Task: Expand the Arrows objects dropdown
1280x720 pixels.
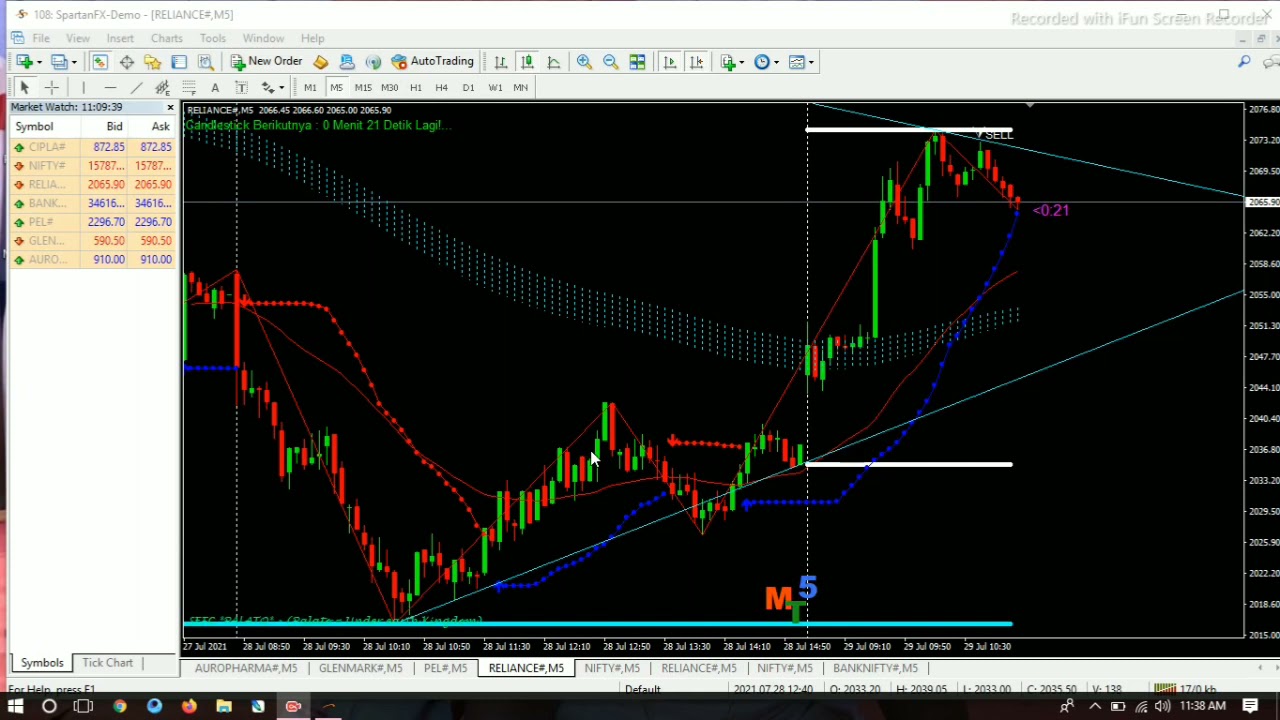Action: click(x=281, y=88)
